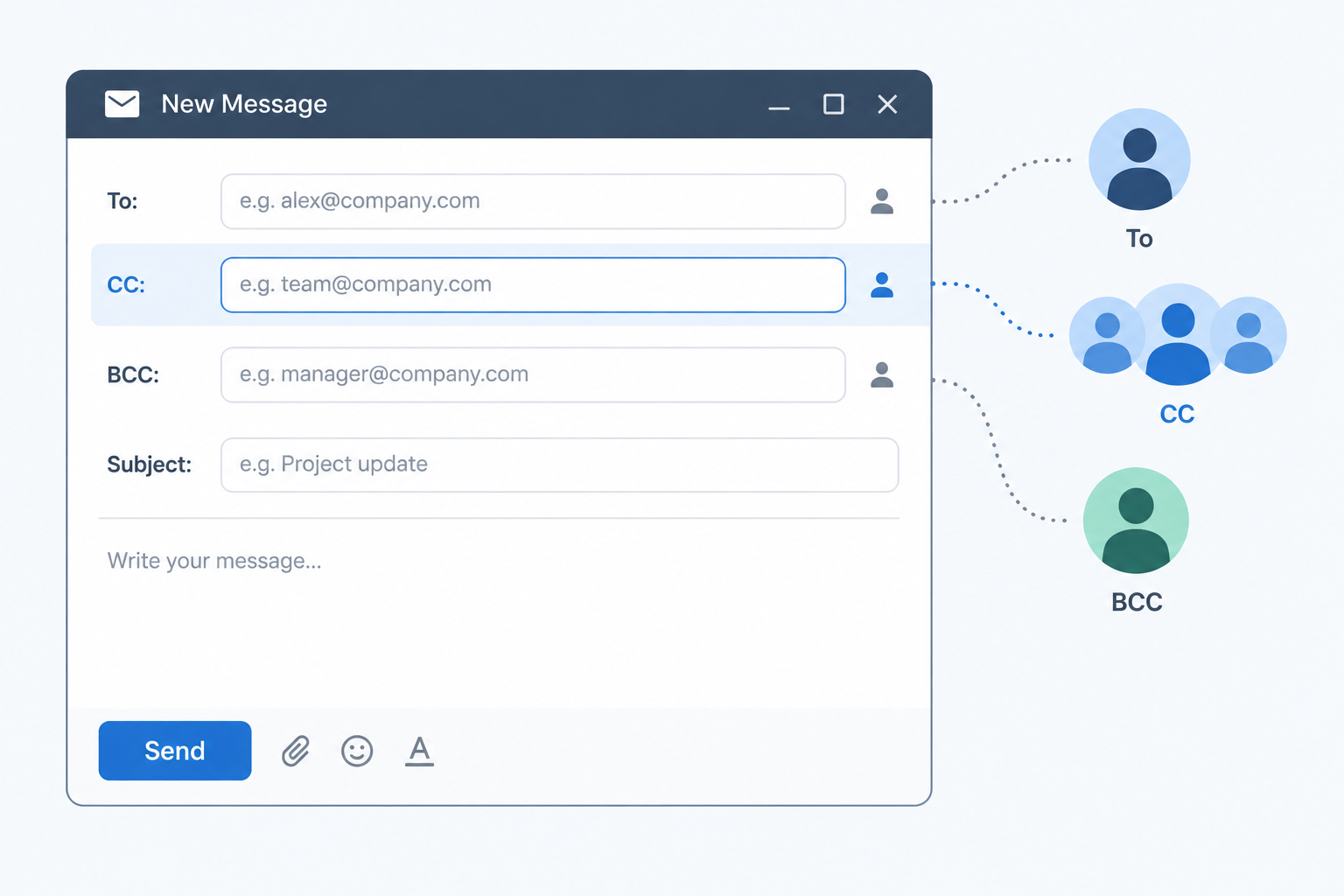Maximize the New Message window
Viewport: 1344px width, 896px height.
click(834, 104)
